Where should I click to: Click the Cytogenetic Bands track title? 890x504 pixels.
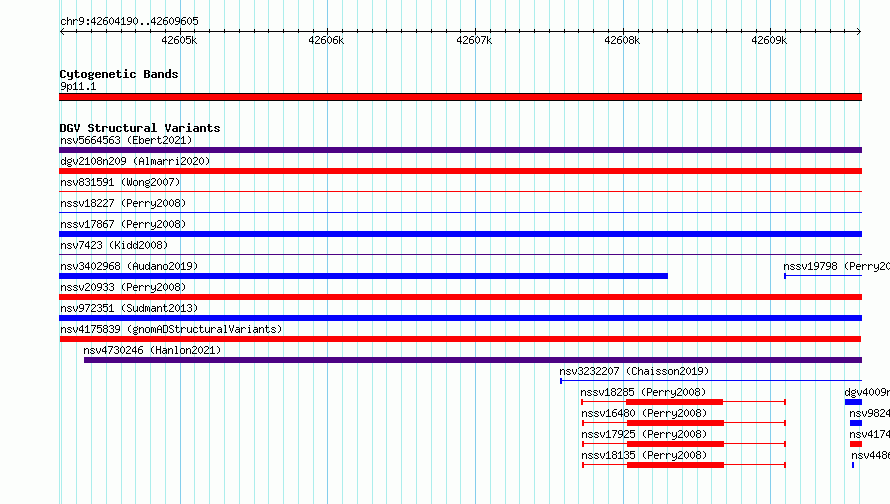[x=119, y=74]
